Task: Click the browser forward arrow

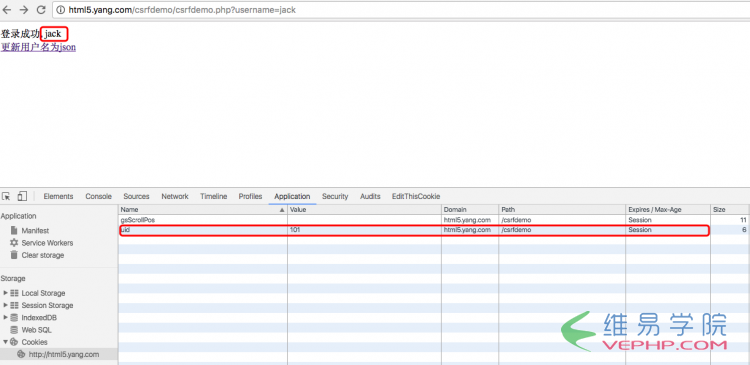Action: pos(24,10)
